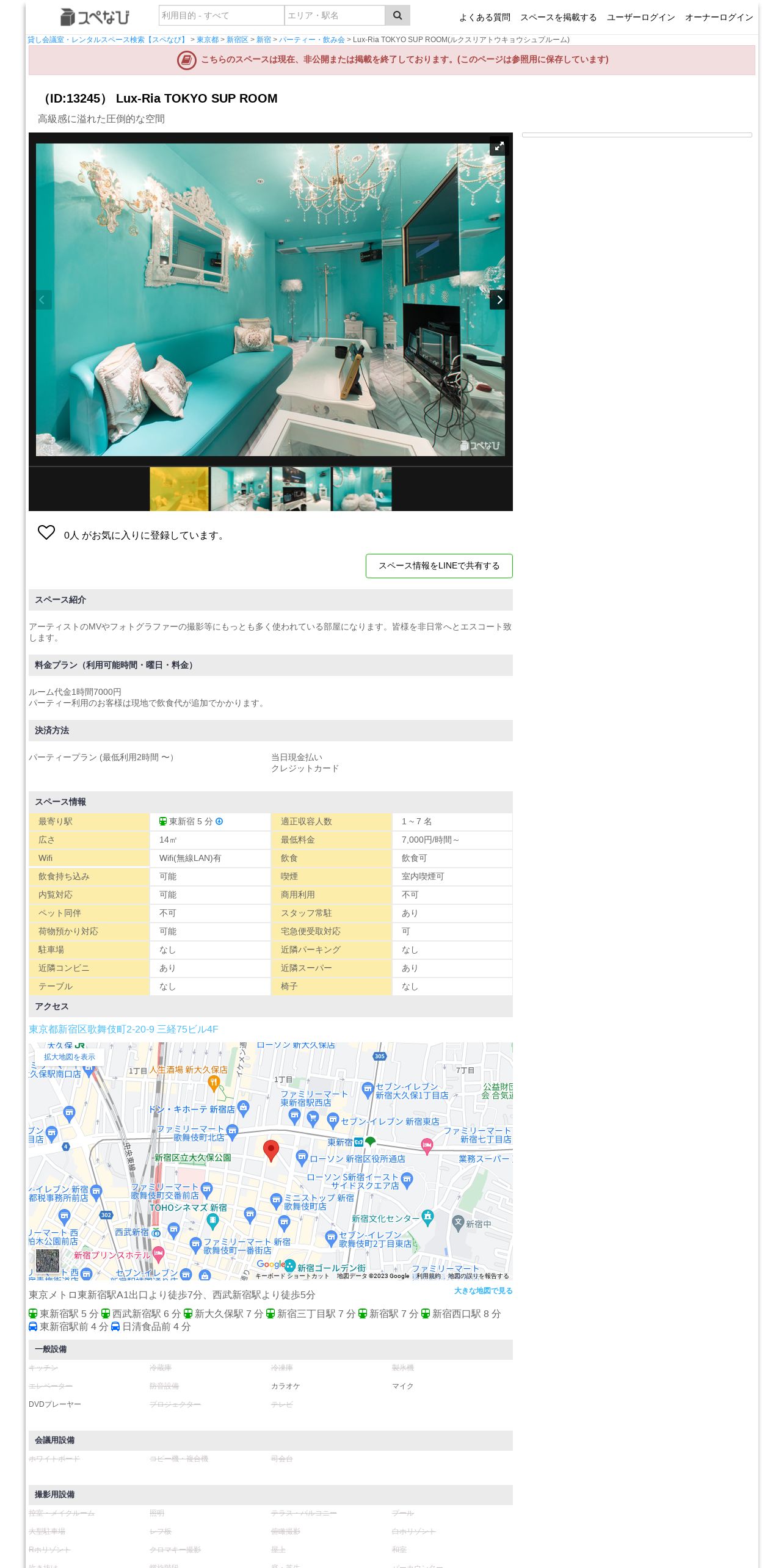Image resolution: width=784 pixels, height=1568 pixels.
Task: Click the red location pin on map
Action: 271,1150
